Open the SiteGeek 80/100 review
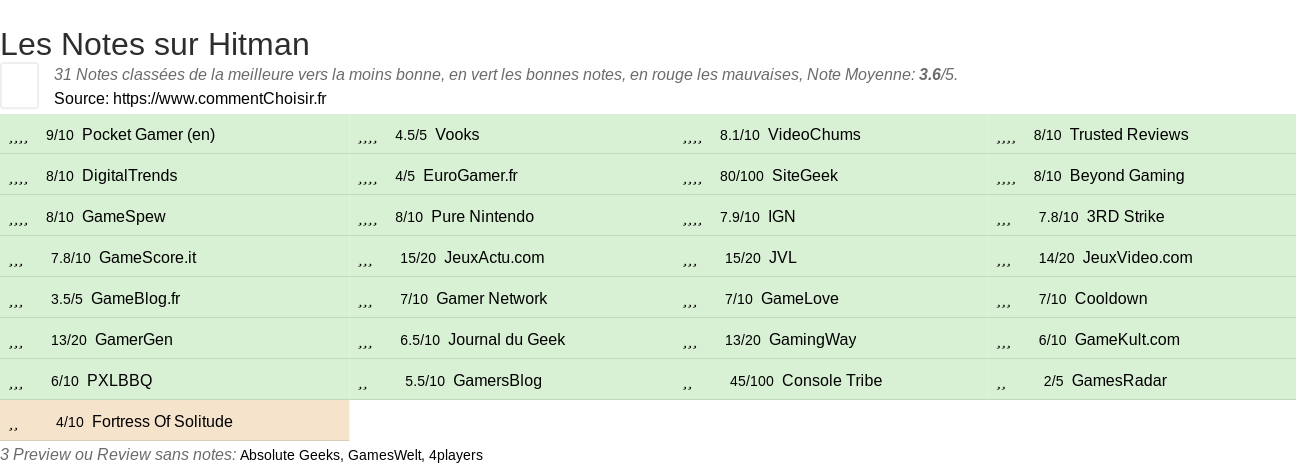The image size is (1296, 466). tap(805, 176)
